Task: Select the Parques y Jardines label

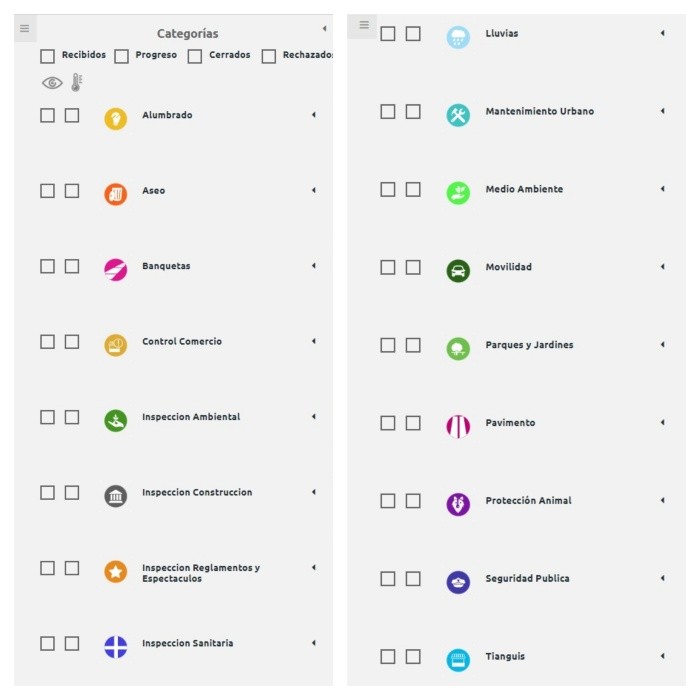Action: [x=529, y=345]
